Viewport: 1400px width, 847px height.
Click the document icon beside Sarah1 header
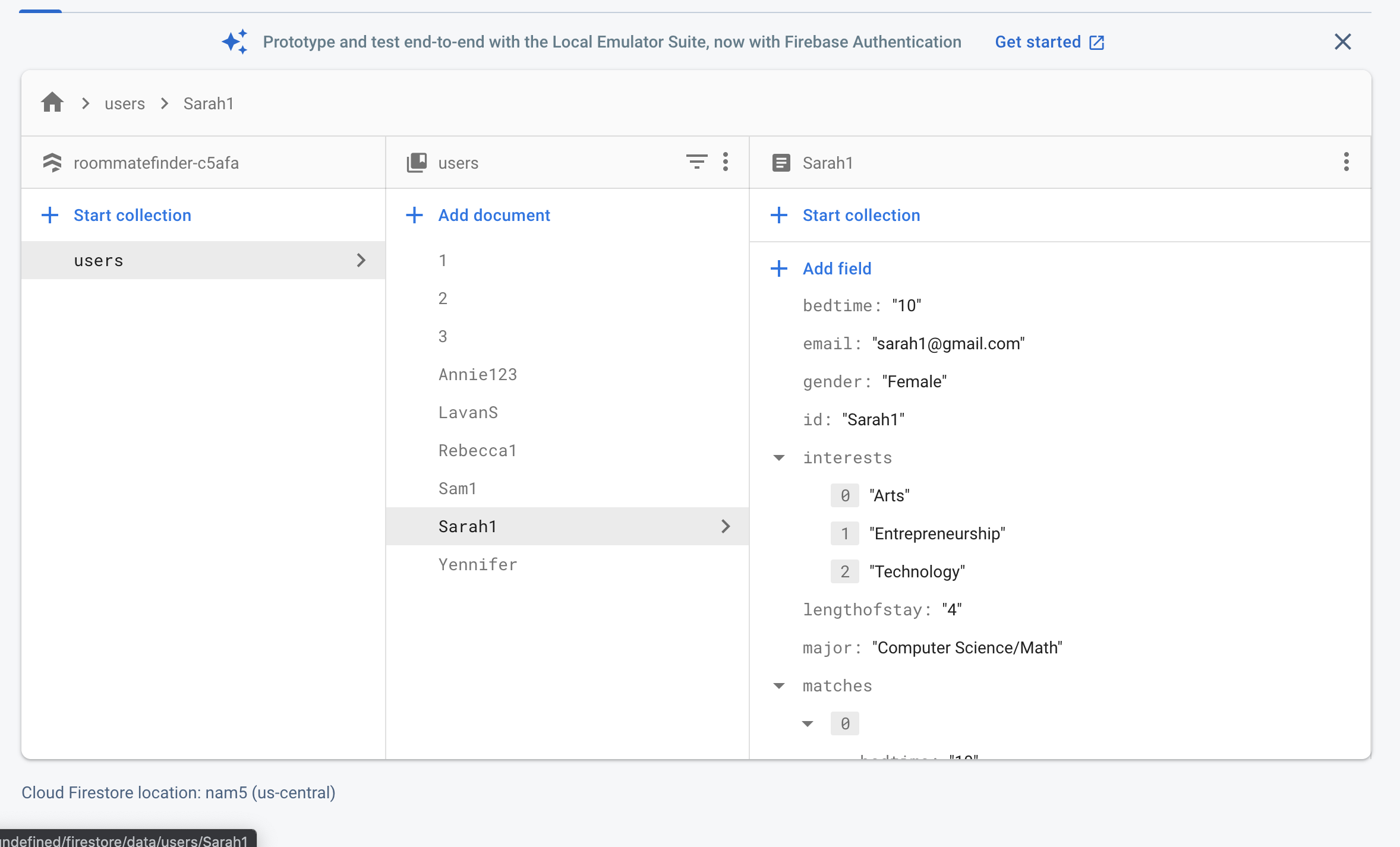coord(781,163)
